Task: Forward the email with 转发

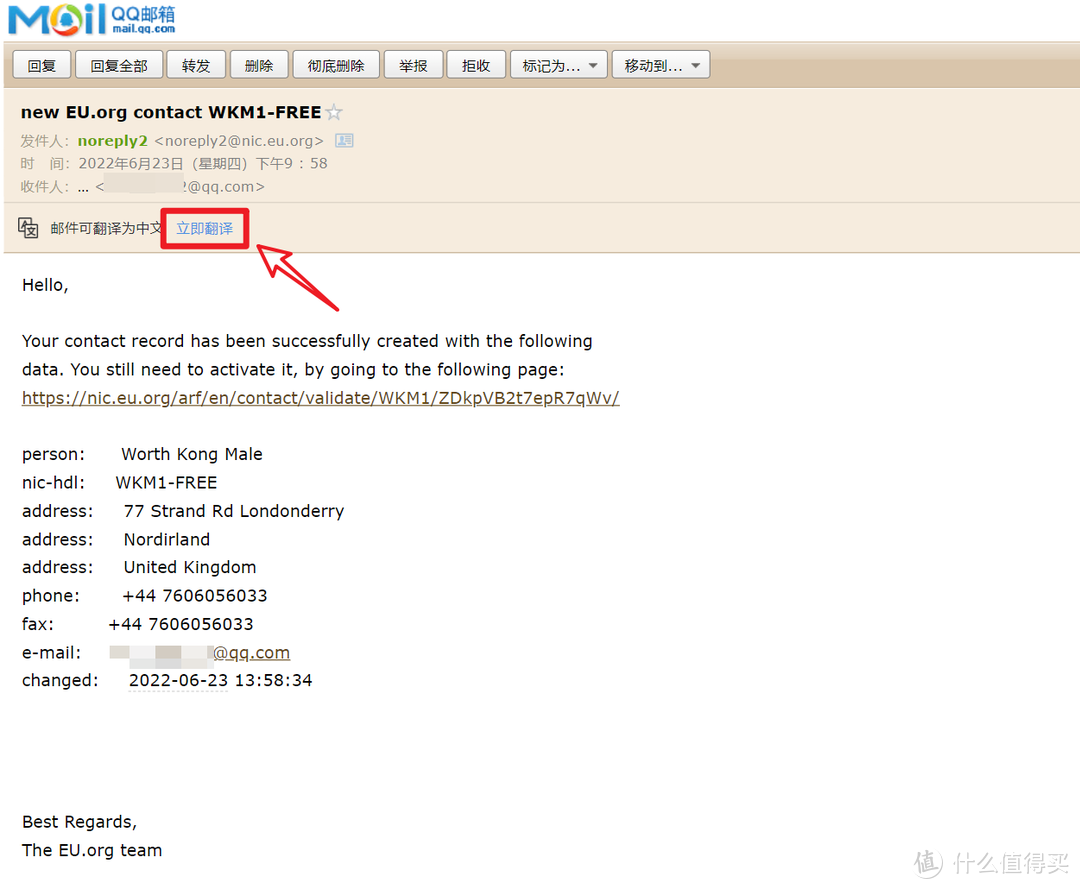Action: coord(196,66)
